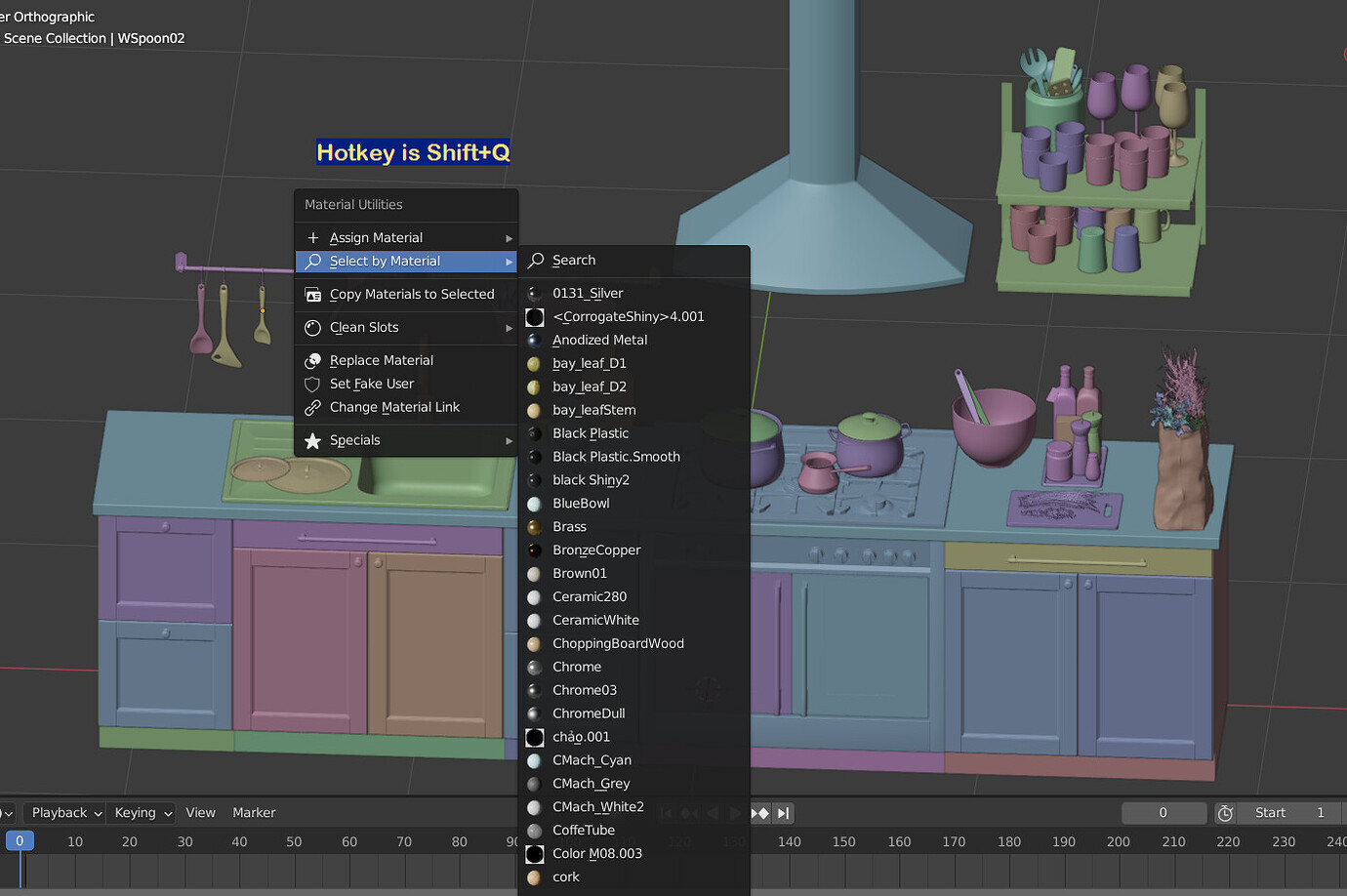Click the shield icon beside Set Fake User
1347x896 pixels.
312,384
